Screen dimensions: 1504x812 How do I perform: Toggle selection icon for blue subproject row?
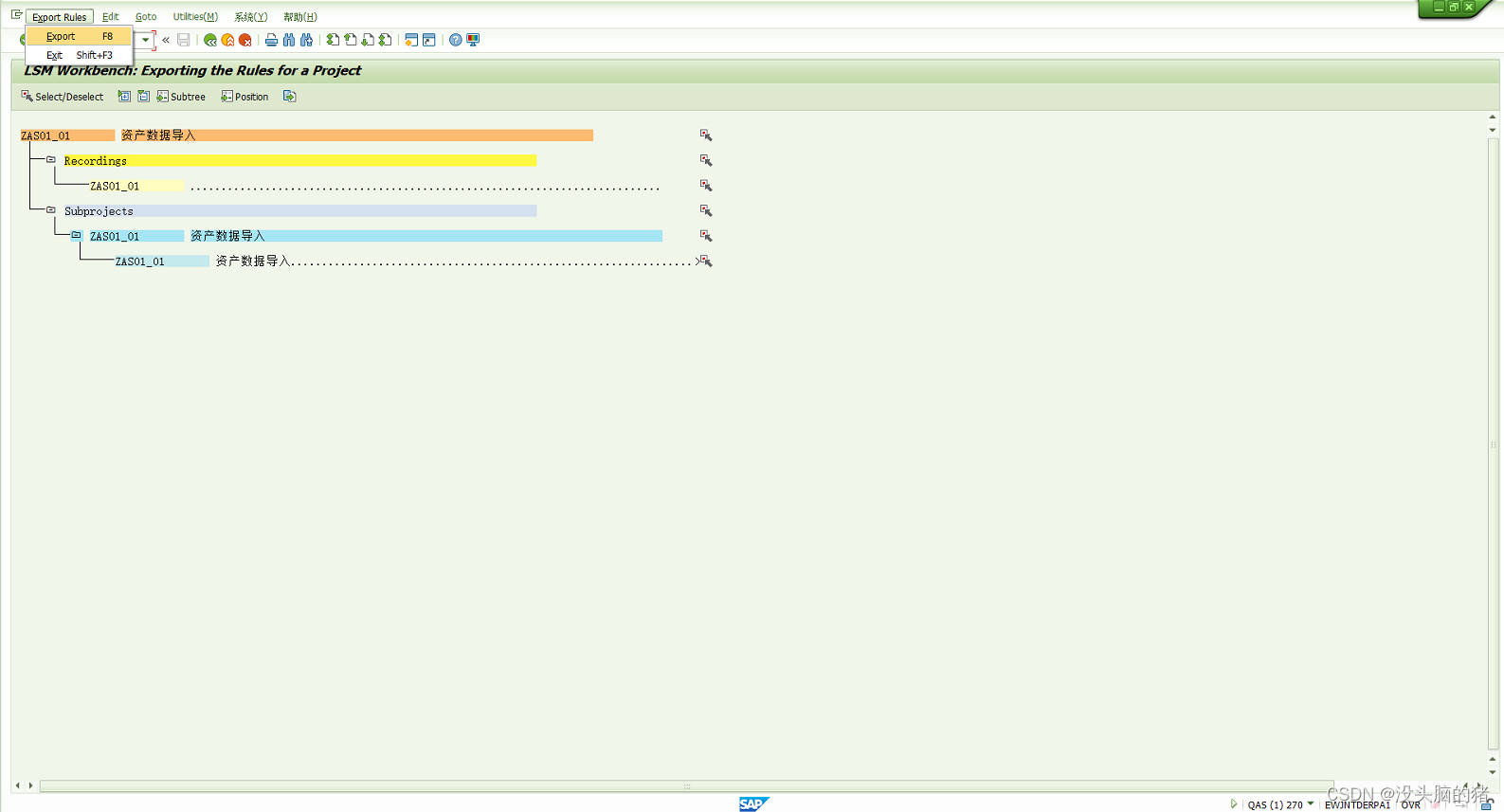(x=706, y=235)
